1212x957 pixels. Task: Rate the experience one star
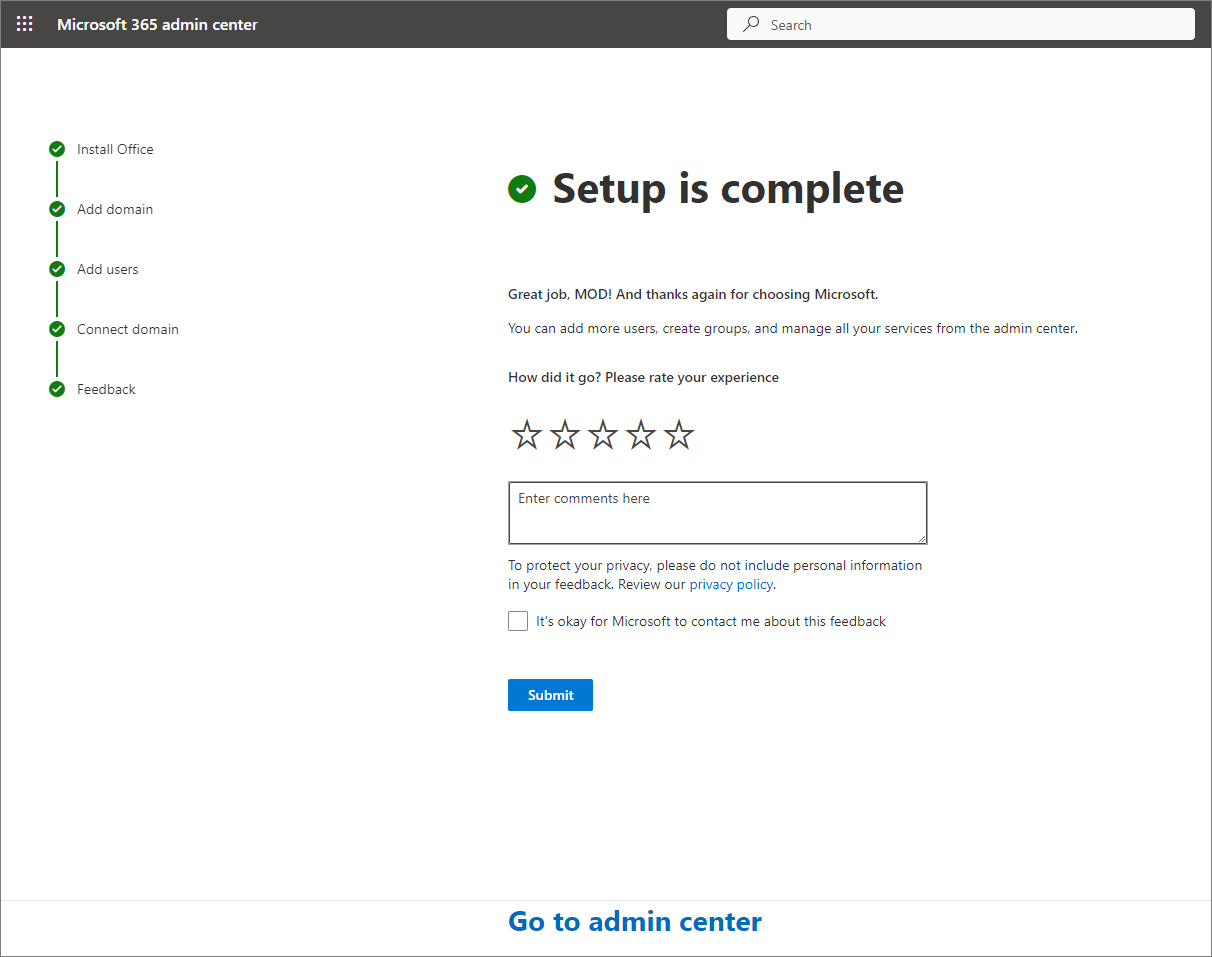527,434
